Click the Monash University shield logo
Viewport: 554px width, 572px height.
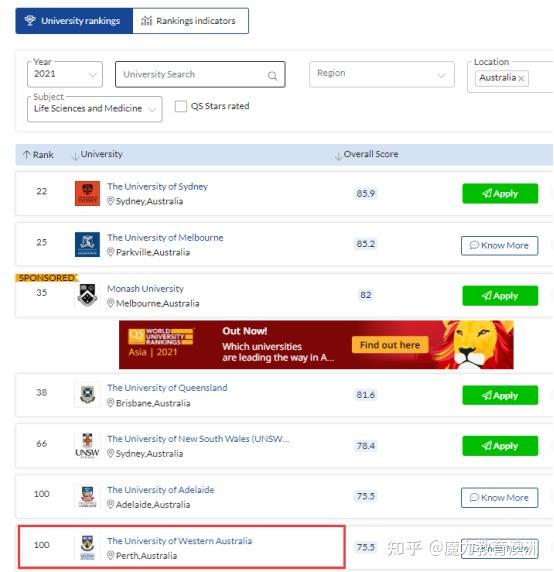pyautogui.click(x=87, y=295)
